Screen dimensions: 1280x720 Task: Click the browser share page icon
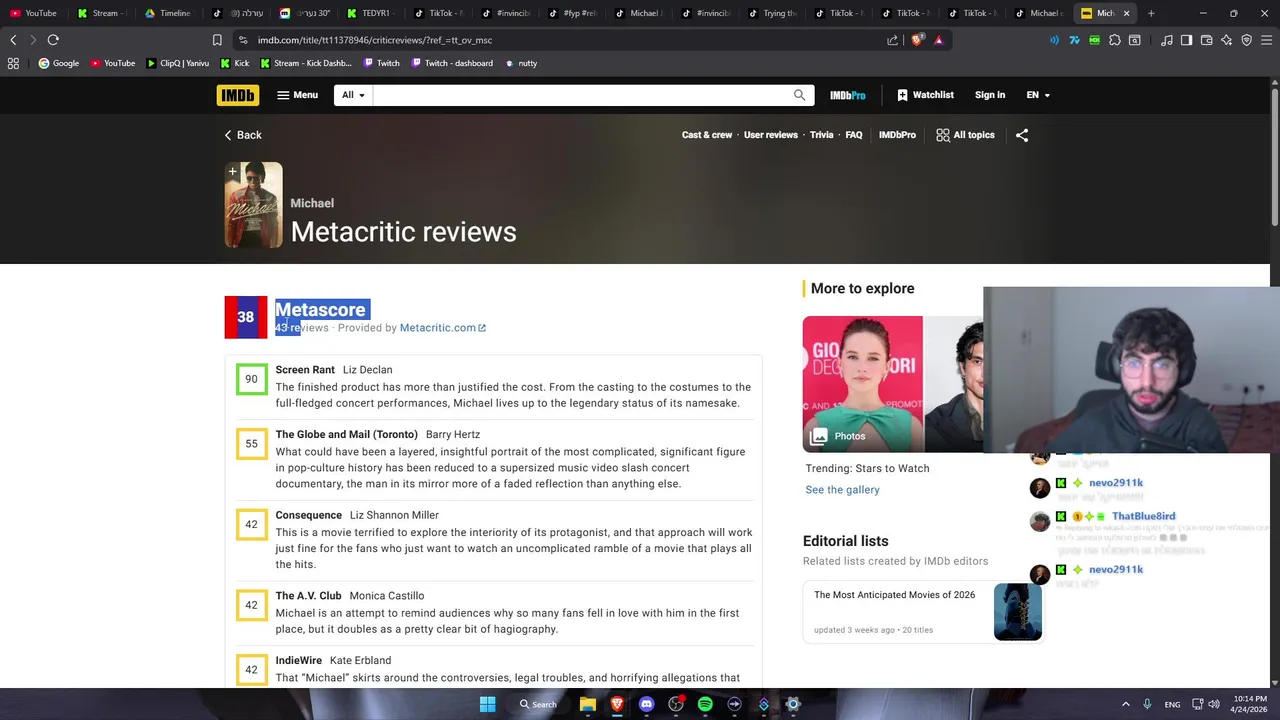tap(892, 40)
